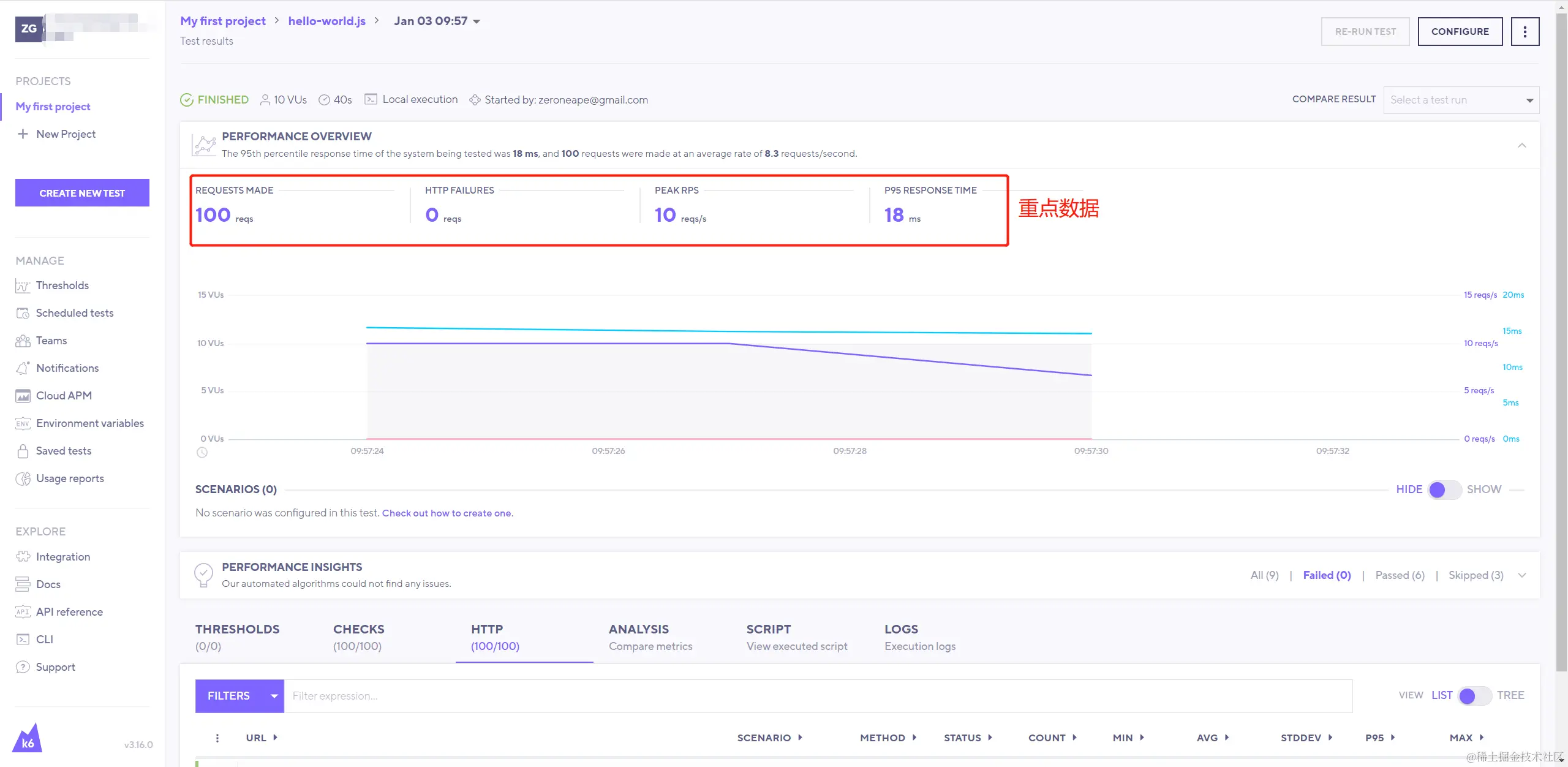Image resolution: width=1568 pixels, height=767 pixels.
Task: Toggle Scenarios HIDE/SHOW switch
Action: [x=1444, y=490]
